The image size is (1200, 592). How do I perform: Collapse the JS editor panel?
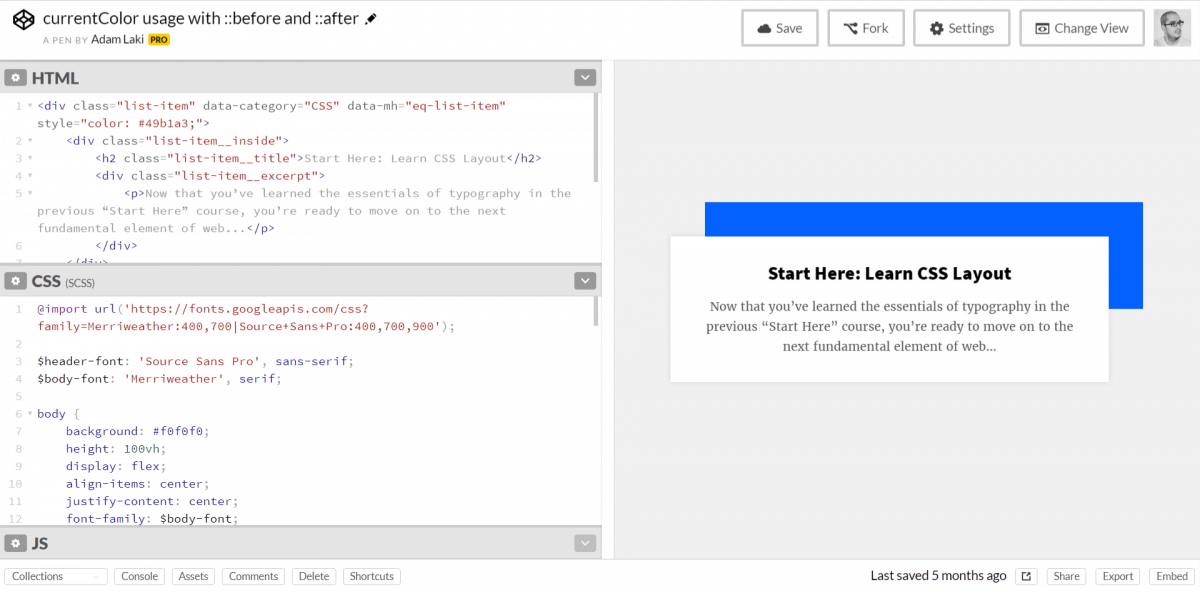(x=585, y=543)
